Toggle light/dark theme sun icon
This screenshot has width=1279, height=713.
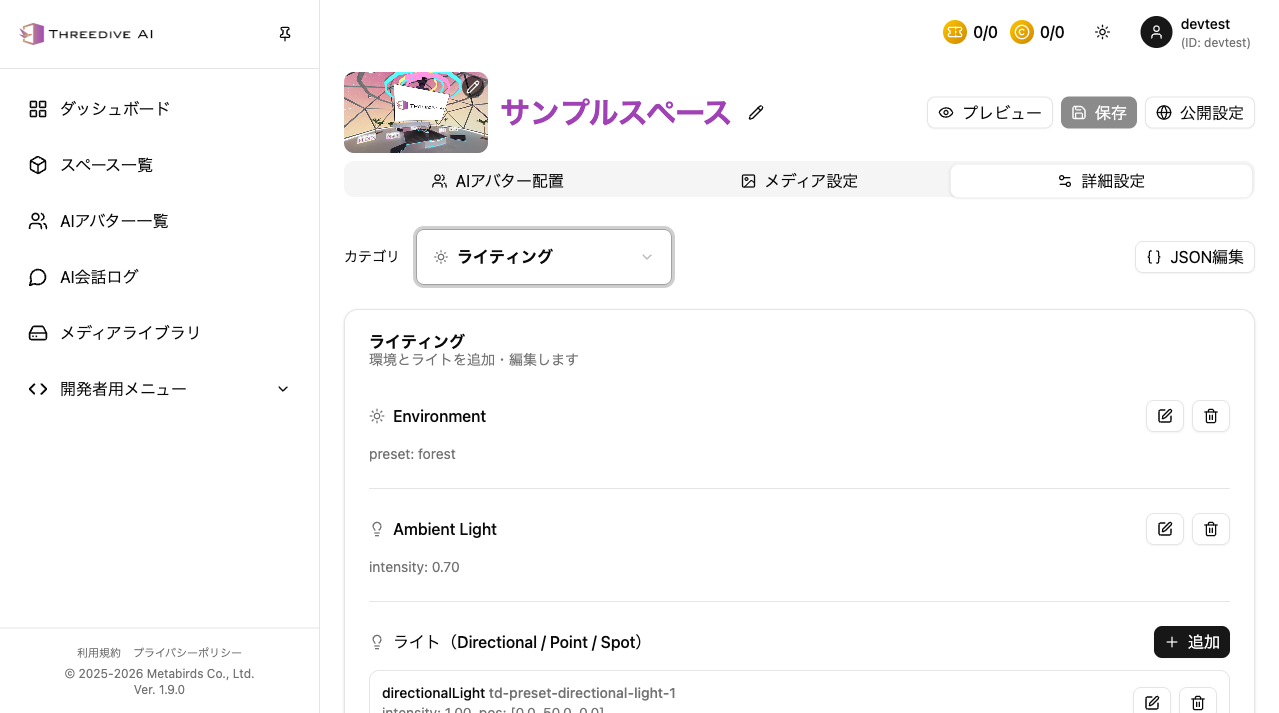click(x=1102, y=32)
